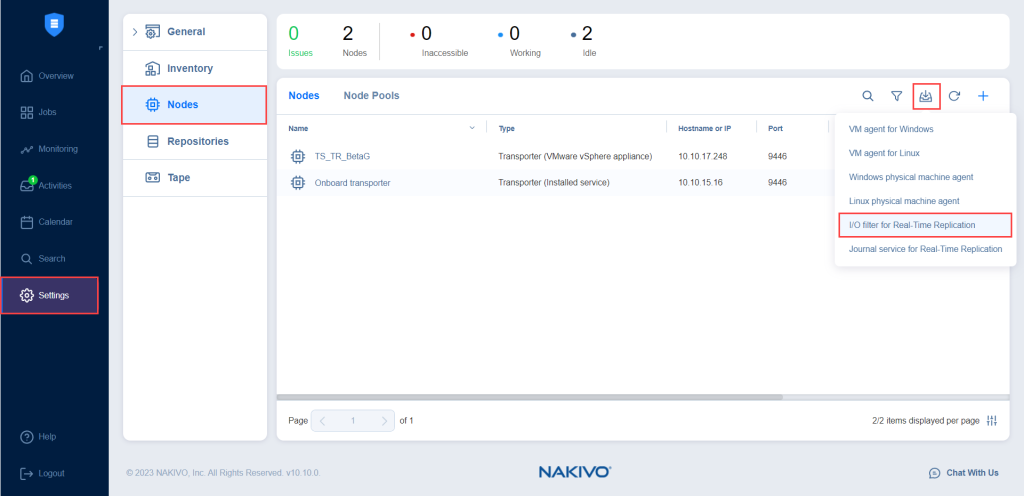This screenshot has width=1024, height=496.
Task: Click the Nodes count summary
Action: click(x=355, y=42)
